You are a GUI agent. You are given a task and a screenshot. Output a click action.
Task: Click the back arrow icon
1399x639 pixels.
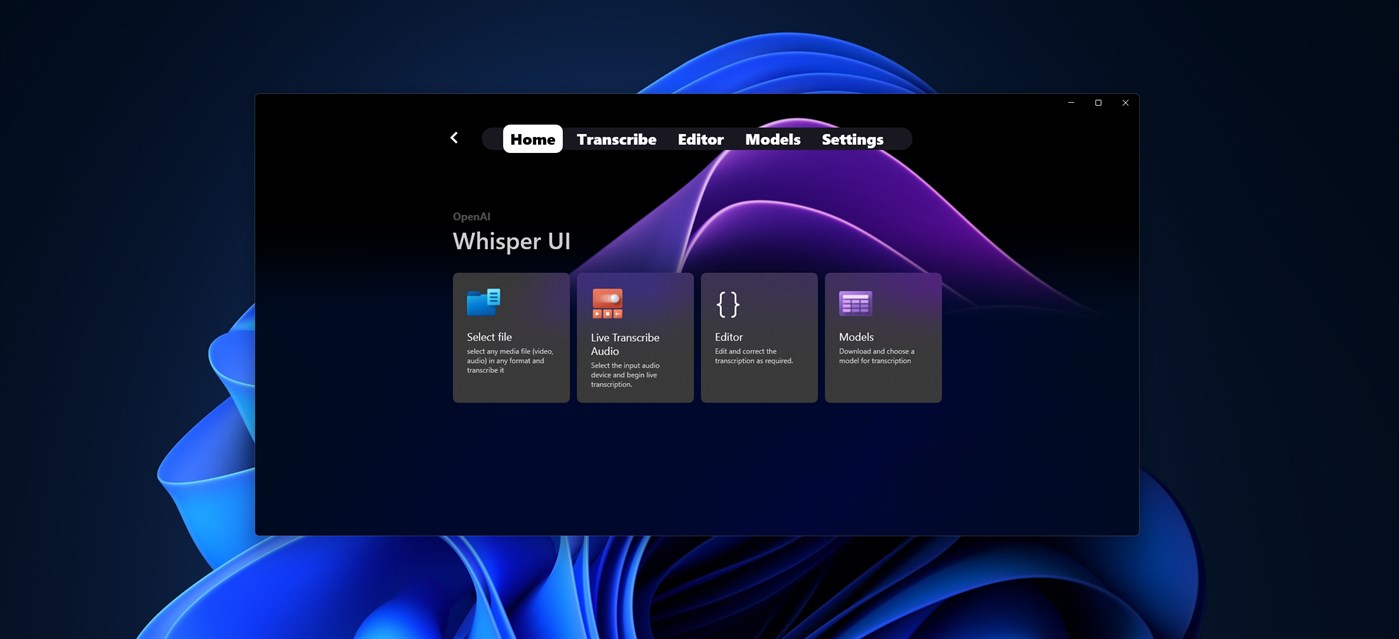pos(454,138)
